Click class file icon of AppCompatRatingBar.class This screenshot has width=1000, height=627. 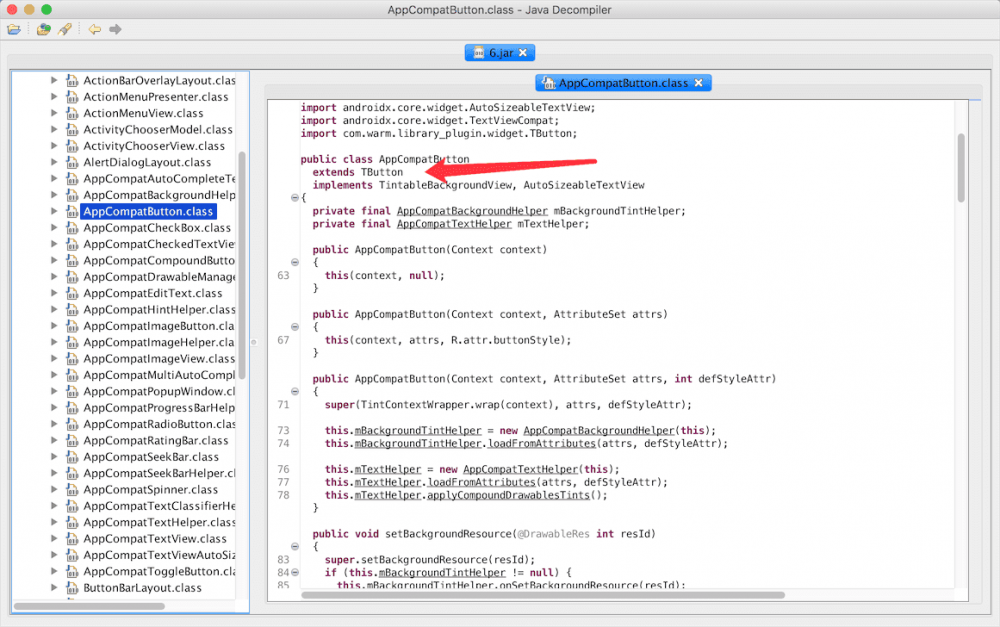tap(72, 441)
